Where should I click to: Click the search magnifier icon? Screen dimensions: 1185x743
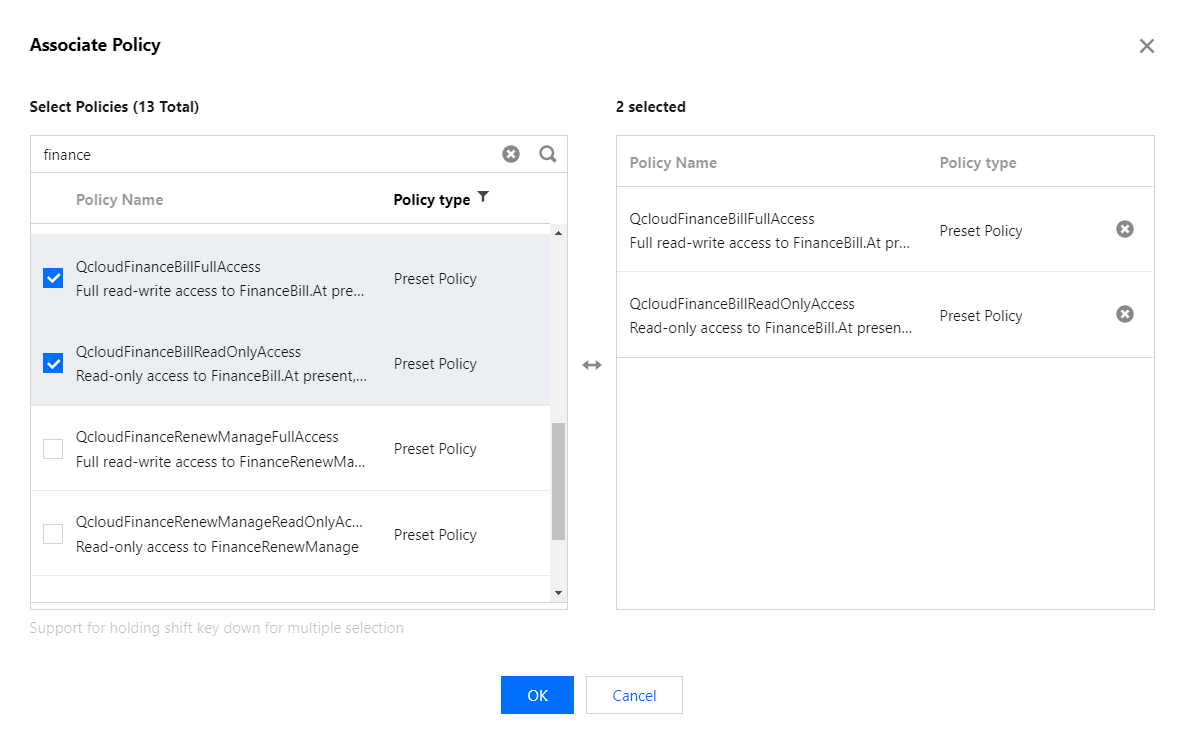[547, 154]
